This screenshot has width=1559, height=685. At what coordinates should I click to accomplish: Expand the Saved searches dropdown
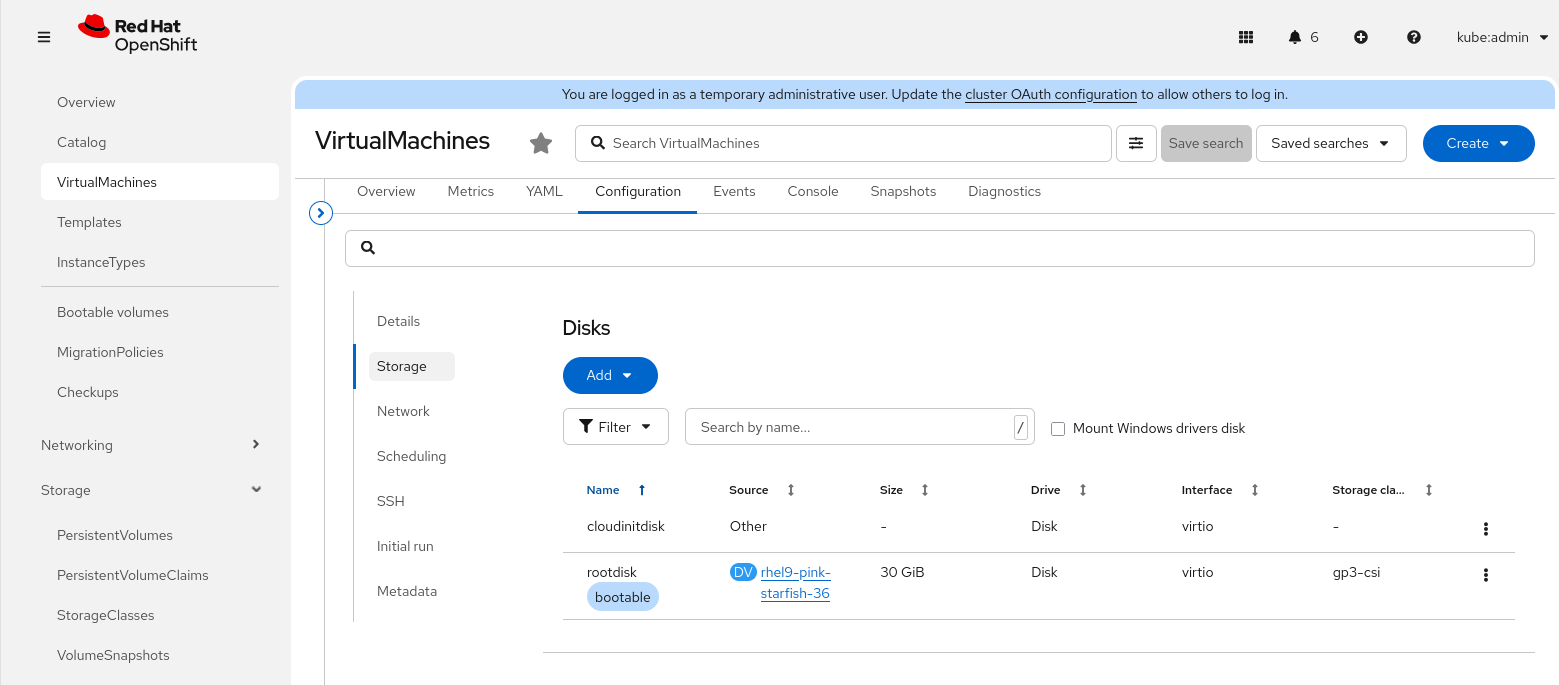click(1330, 143)
